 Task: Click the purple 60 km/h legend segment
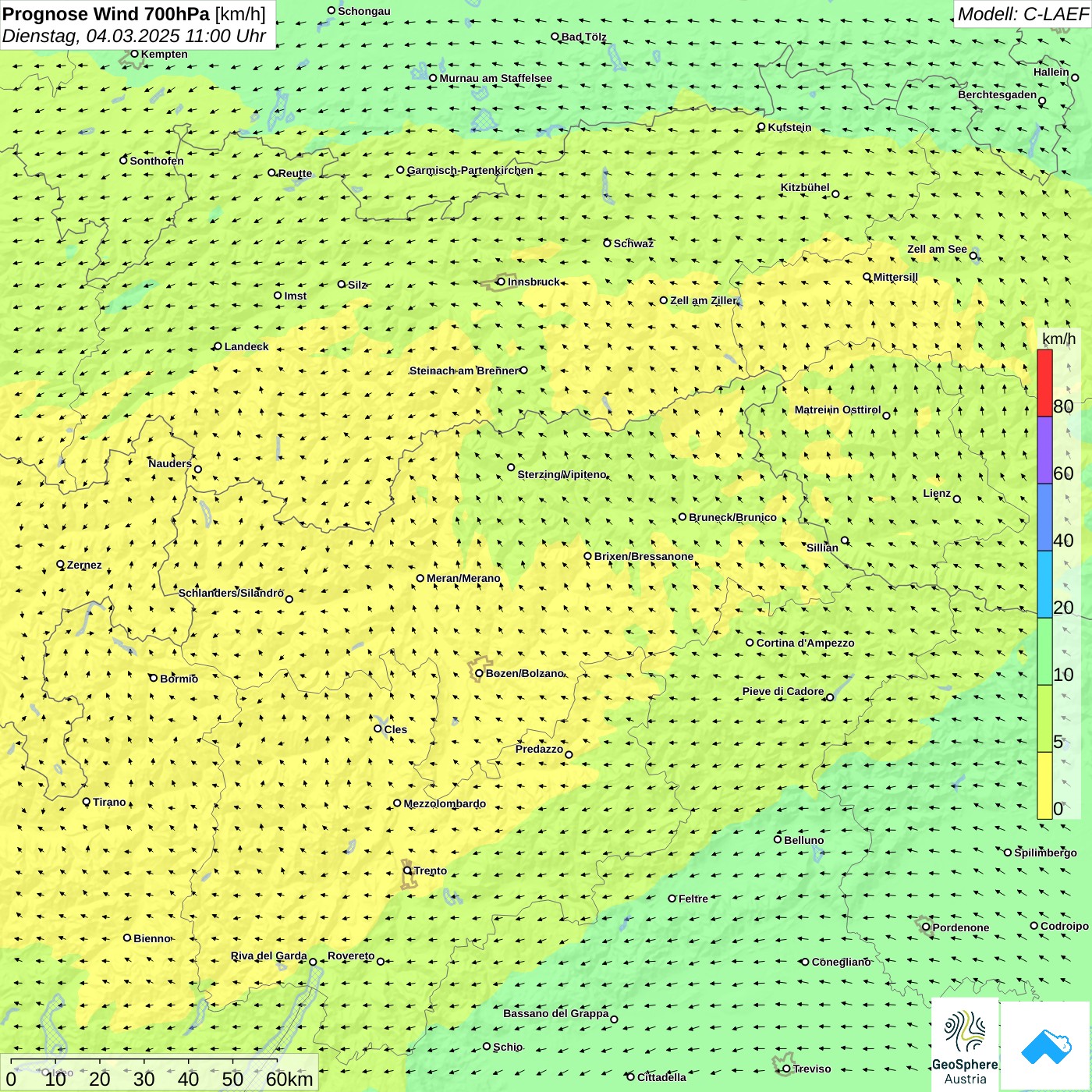coord(1044,450)
